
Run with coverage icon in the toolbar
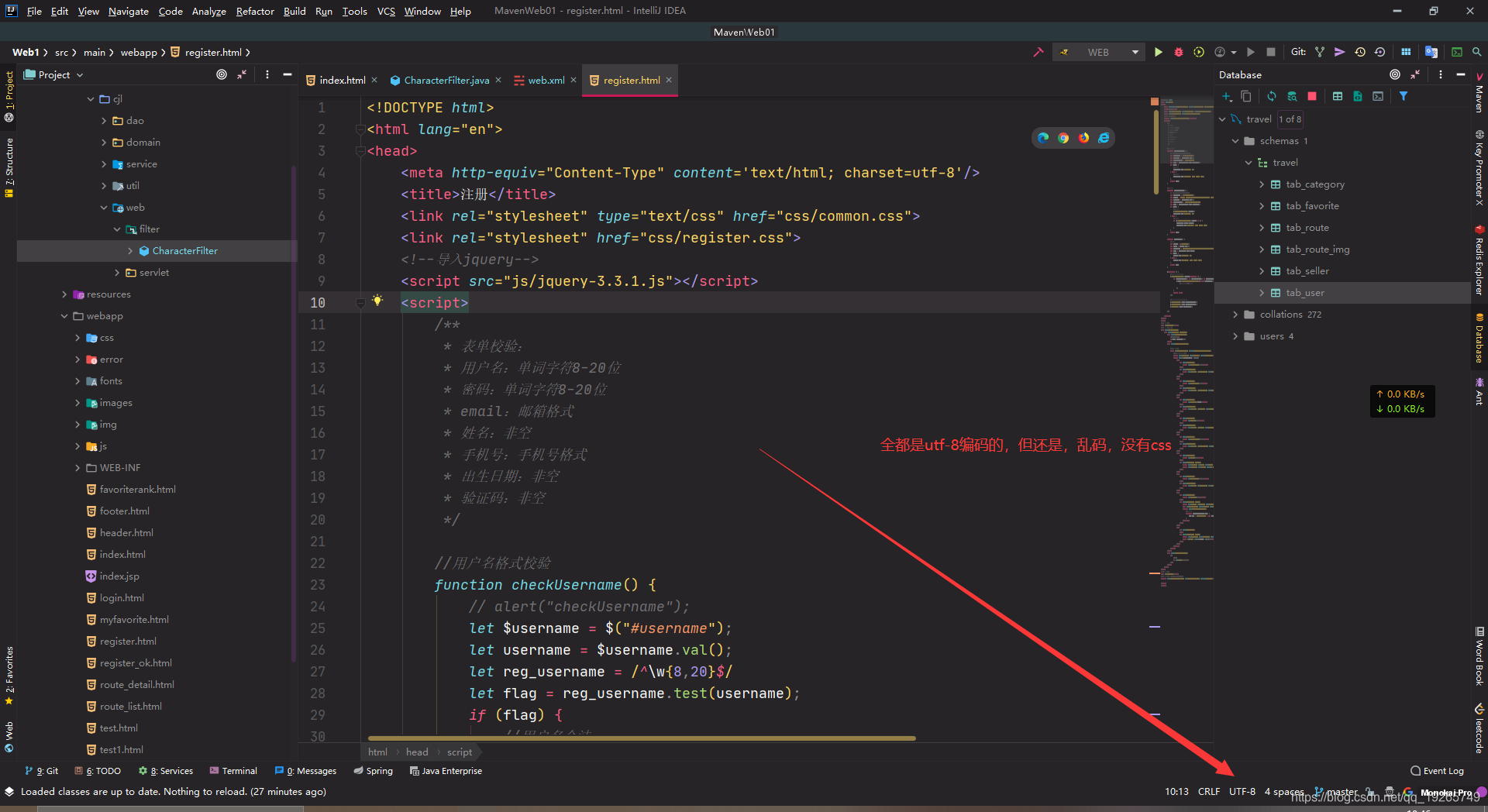point(1199,52)
